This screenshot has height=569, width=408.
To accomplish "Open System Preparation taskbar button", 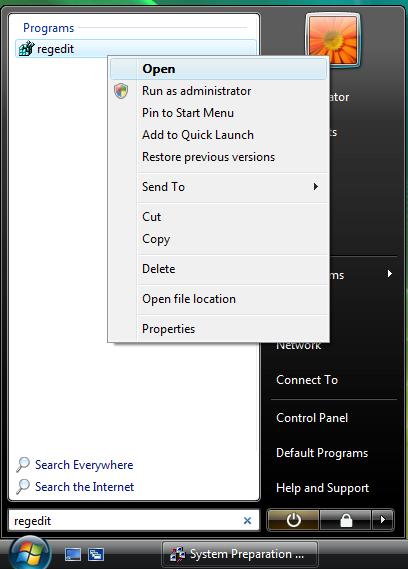I will [240, 554].
